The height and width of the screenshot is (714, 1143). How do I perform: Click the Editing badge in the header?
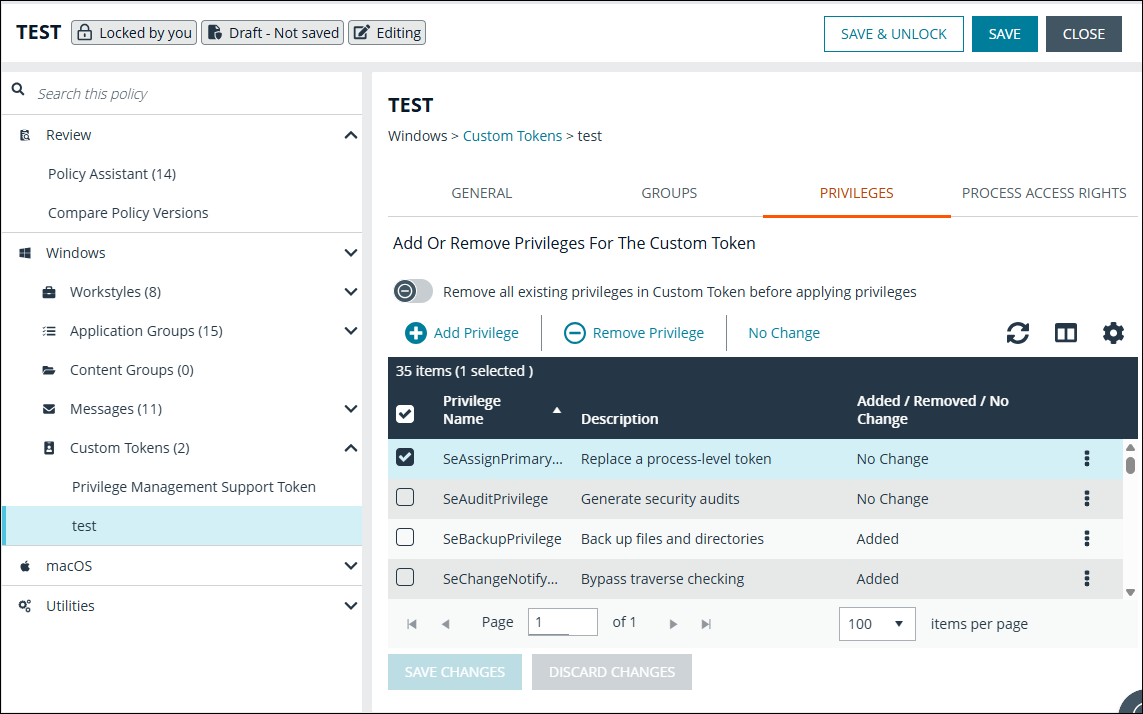[386, 32]
